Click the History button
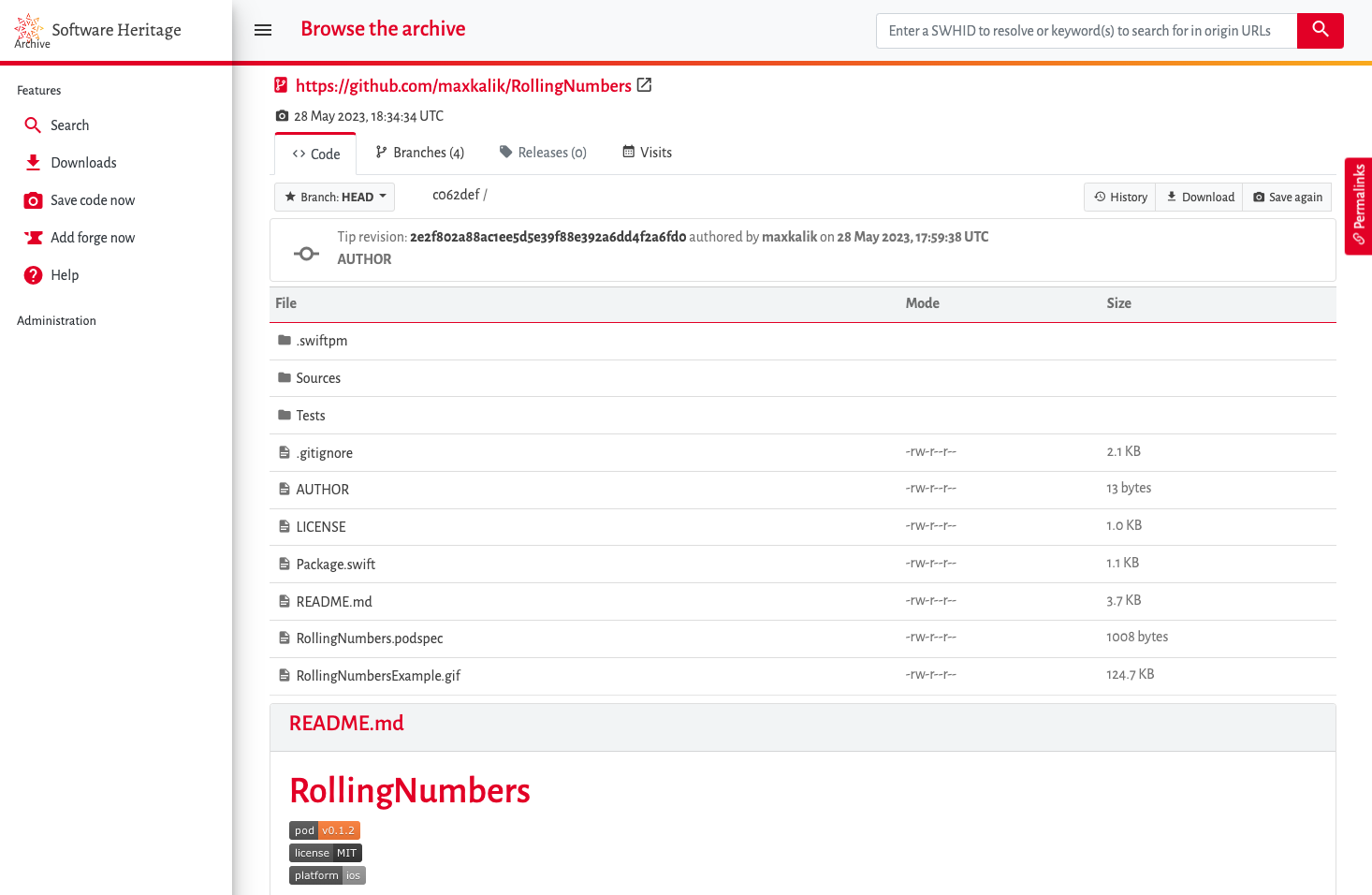 point(1120,197)
